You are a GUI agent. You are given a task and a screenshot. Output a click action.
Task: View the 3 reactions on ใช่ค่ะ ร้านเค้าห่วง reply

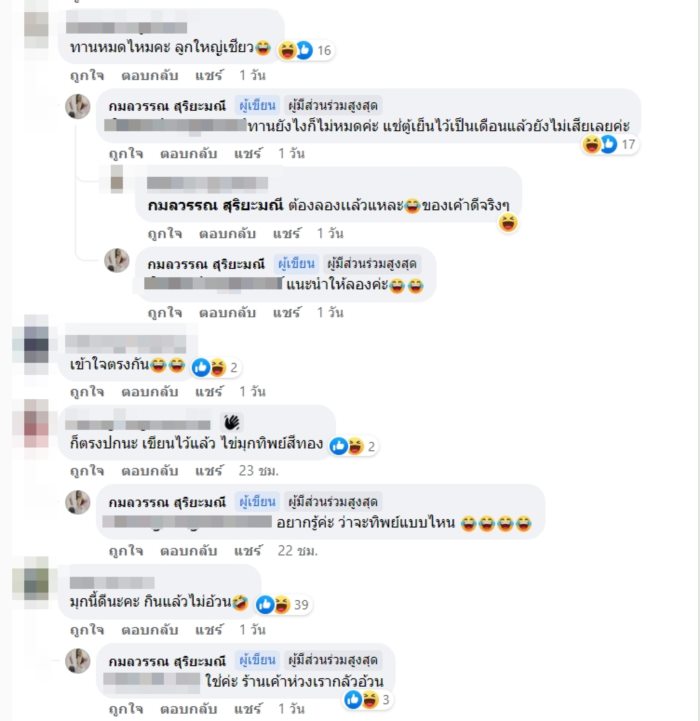tap(368, 700)
